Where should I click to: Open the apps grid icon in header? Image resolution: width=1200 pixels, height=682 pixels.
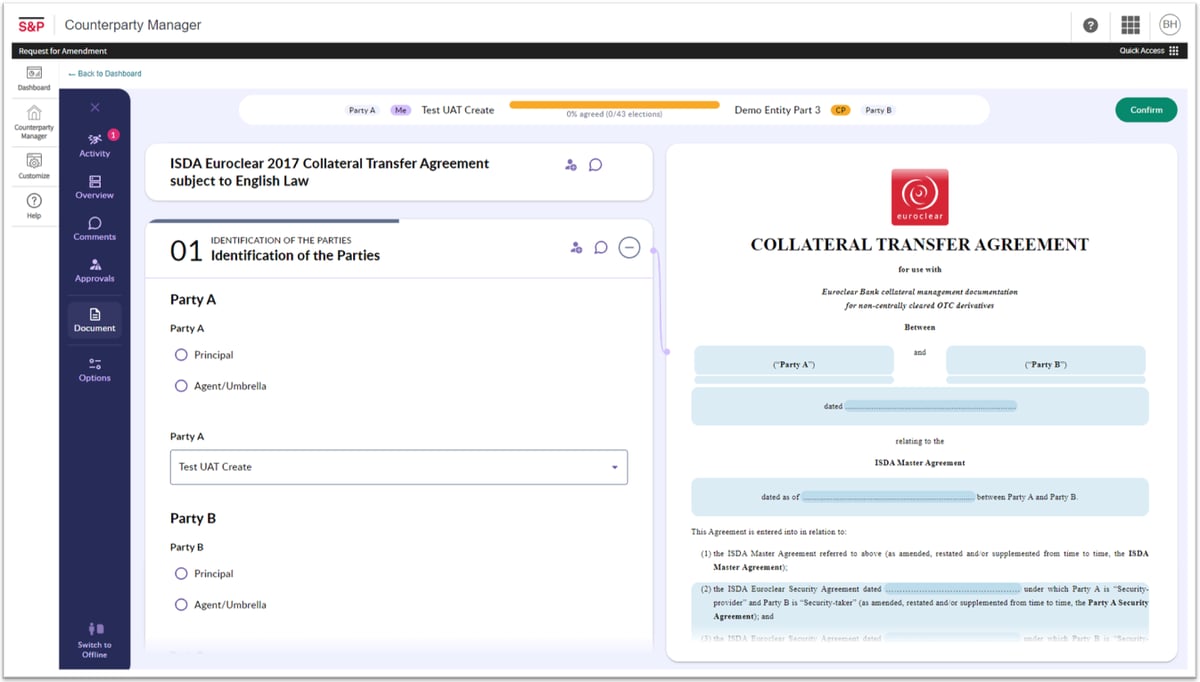1130,25
